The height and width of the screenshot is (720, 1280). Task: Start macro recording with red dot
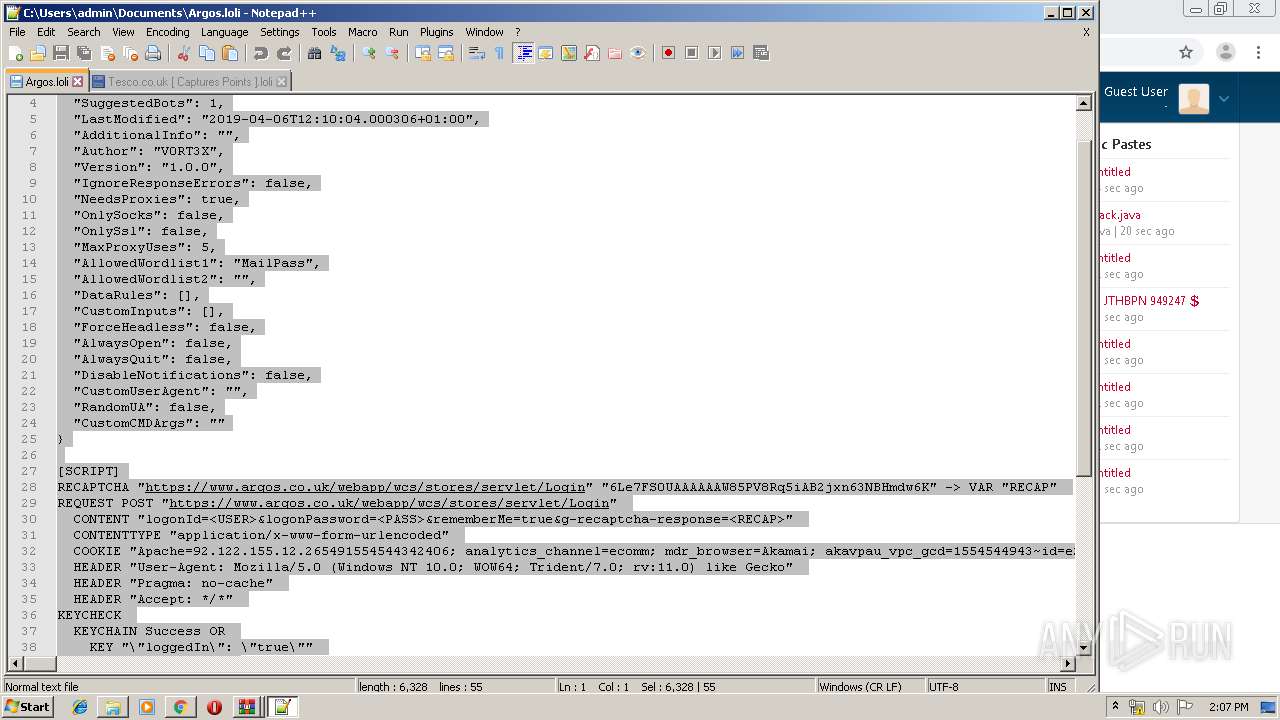(x=668, y=53)
